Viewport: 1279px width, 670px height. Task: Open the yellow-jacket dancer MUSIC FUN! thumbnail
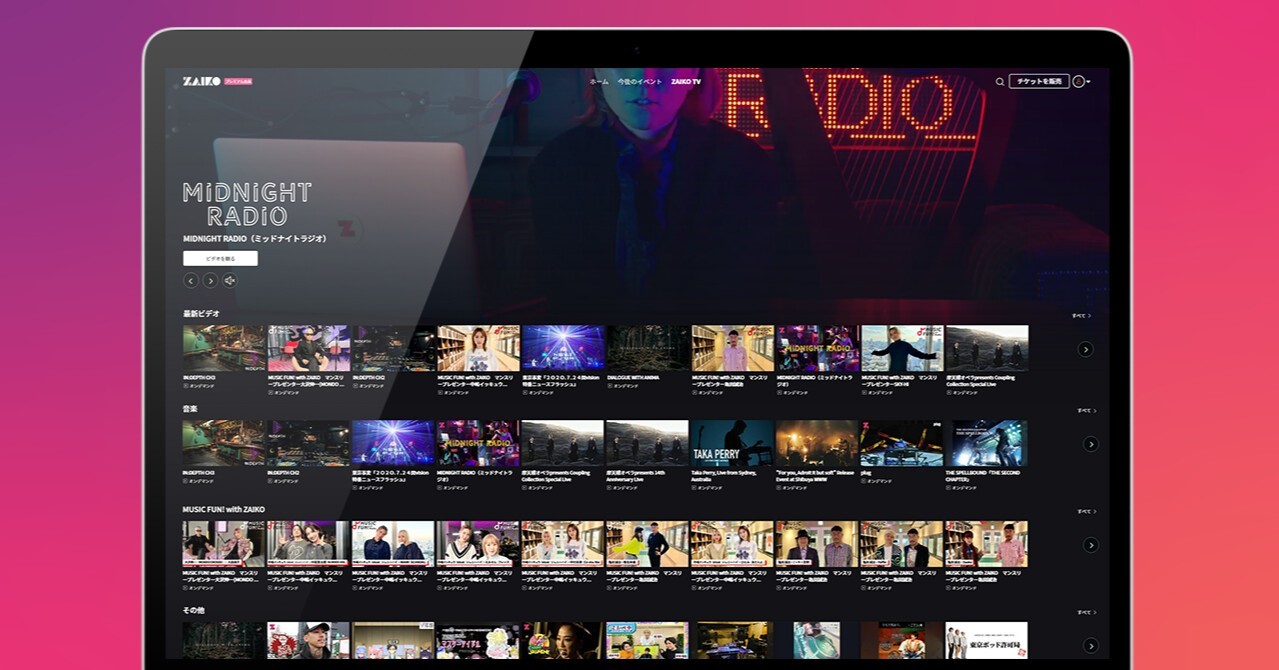647,544
